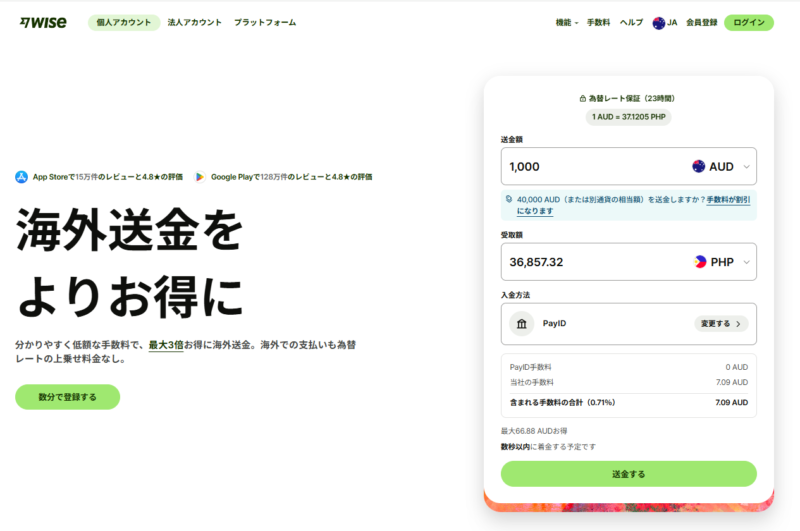Click the PayID手数料 row text
The height and width of the screenshot is (531, 800).
tap(530, 367)
